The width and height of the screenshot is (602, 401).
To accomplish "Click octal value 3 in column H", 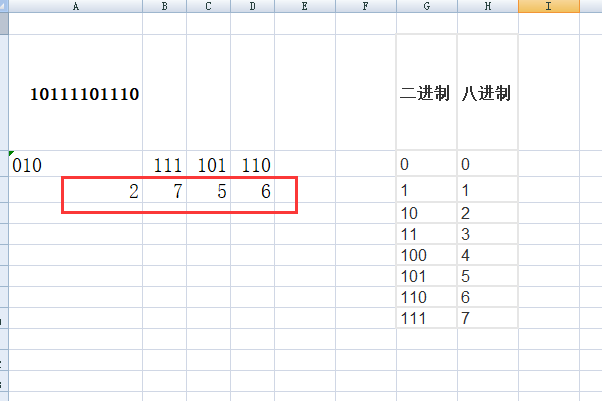I will pos(488,234).
